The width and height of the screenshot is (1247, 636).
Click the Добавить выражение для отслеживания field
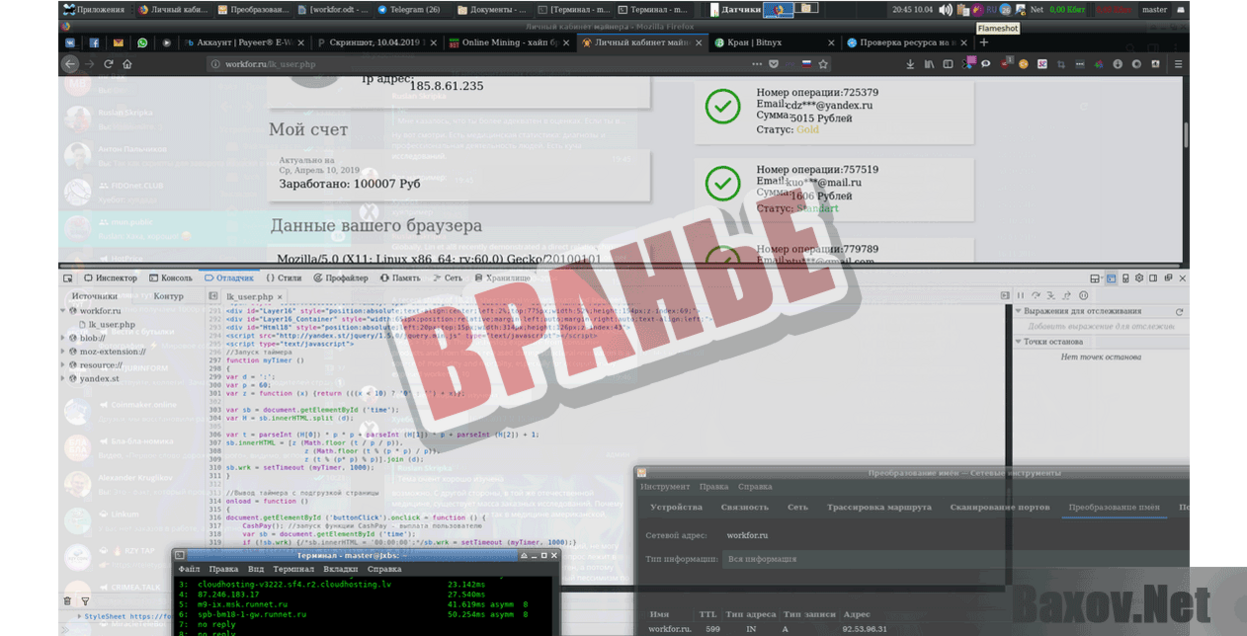point(1100,327)
